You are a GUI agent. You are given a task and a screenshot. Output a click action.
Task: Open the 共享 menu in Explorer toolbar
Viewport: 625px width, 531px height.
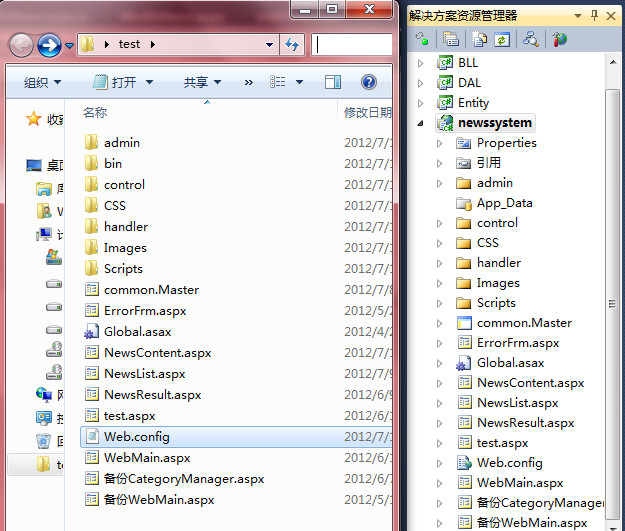202,82
